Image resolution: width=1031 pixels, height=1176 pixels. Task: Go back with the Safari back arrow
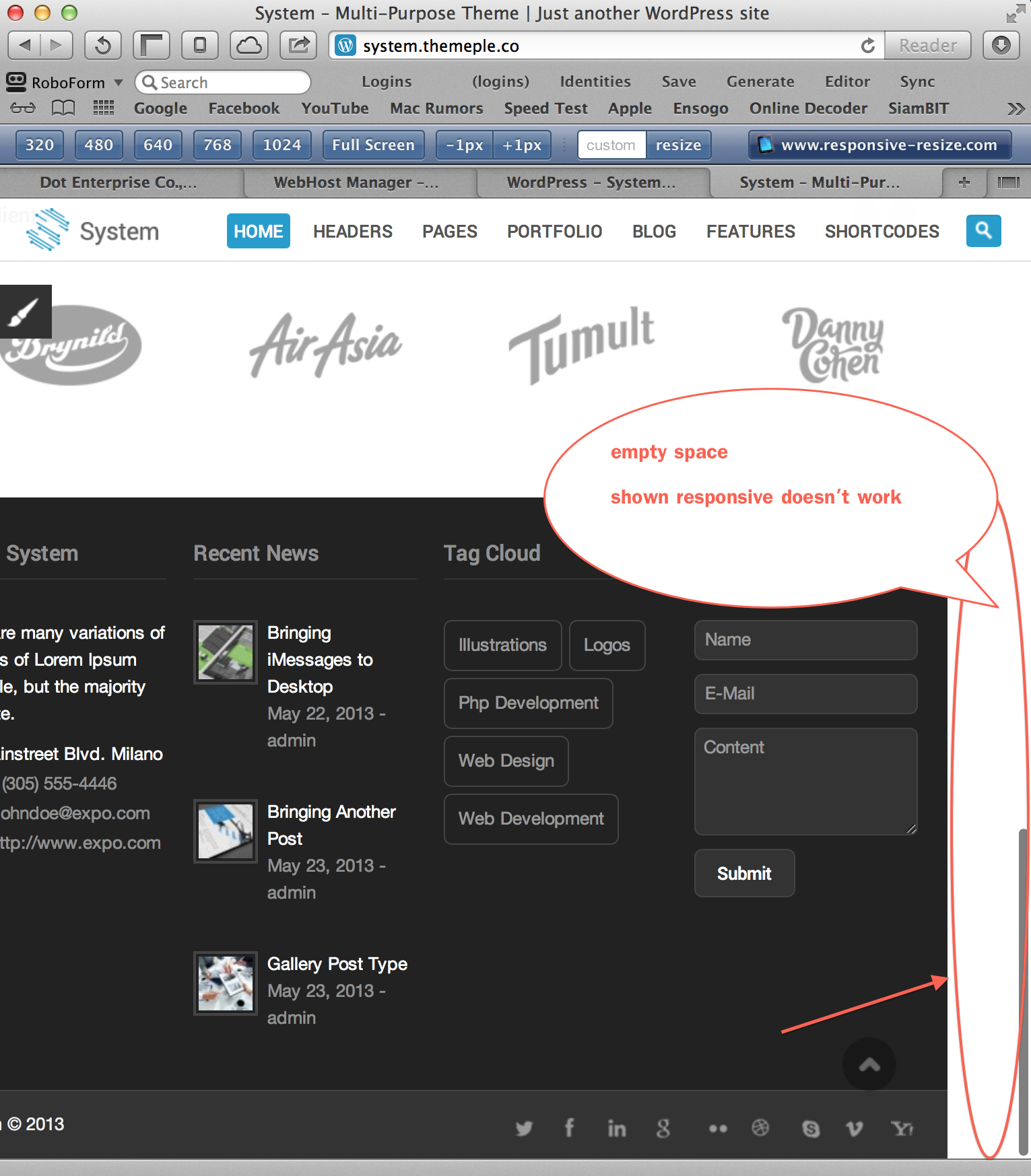[24, 45]
